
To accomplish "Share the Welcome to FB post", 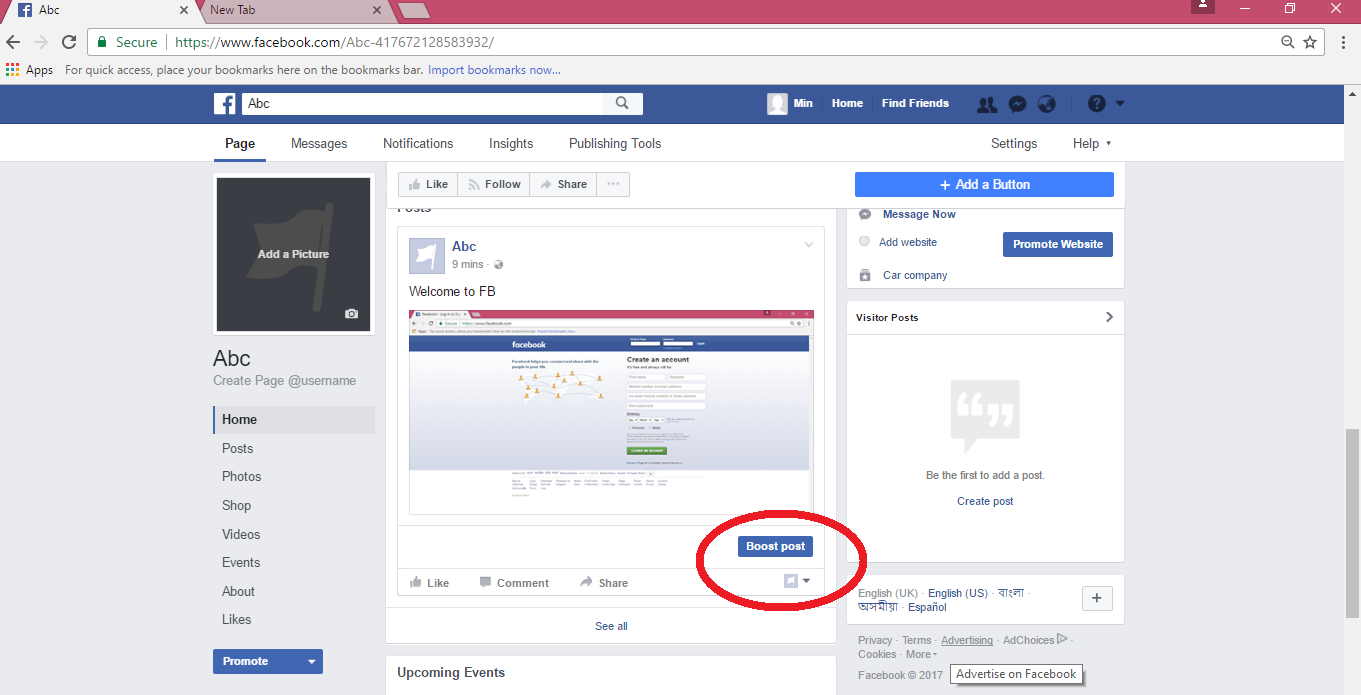I will (603, 583).
